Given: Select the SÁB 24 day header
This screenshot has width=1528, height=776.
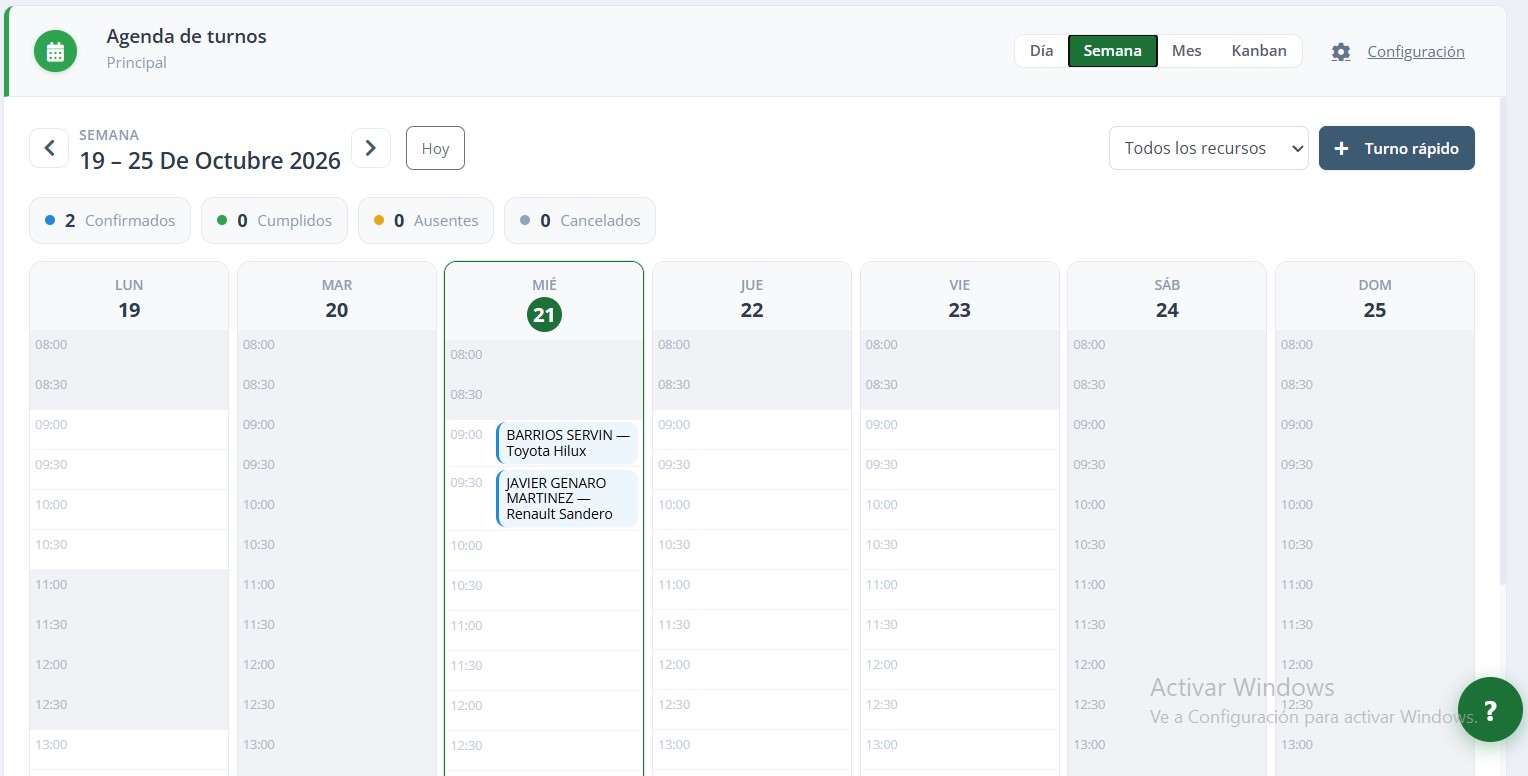Looking at the screenshot, I should 1167,297.
